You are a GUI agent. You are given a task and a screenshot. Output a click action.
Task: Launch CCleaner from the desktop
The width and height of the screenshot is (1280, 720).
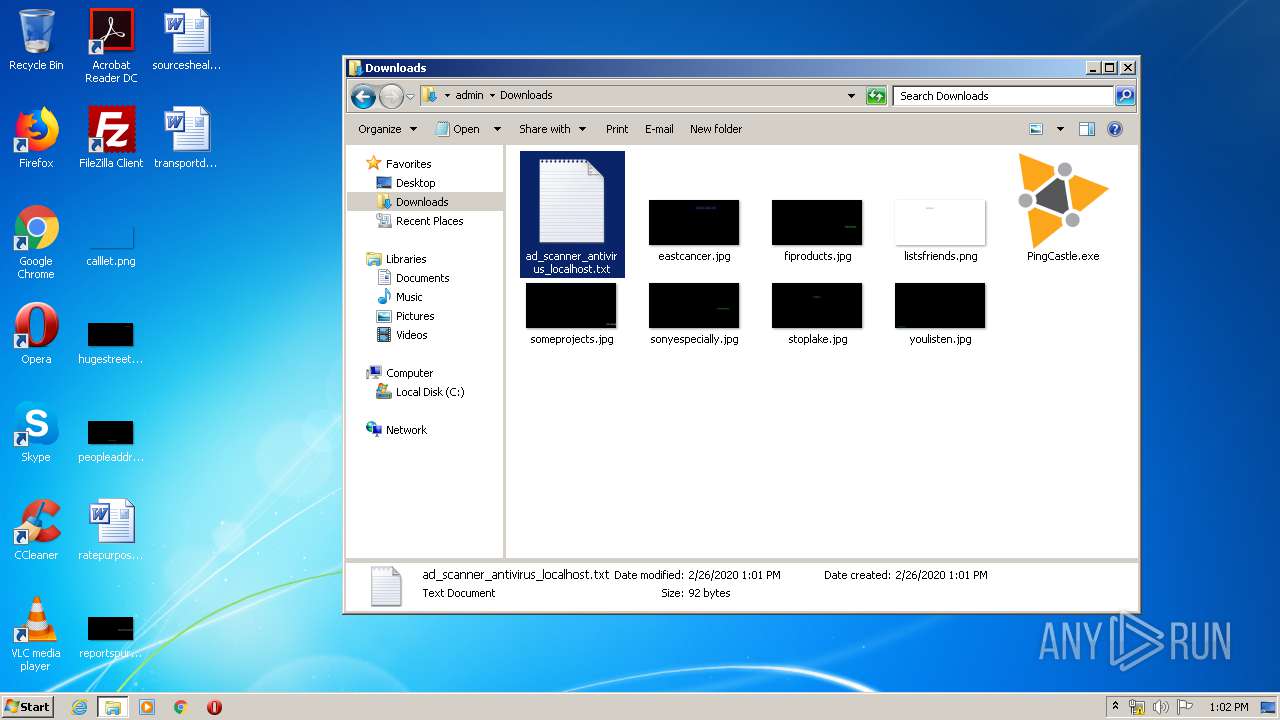click(x=36, y=530)
